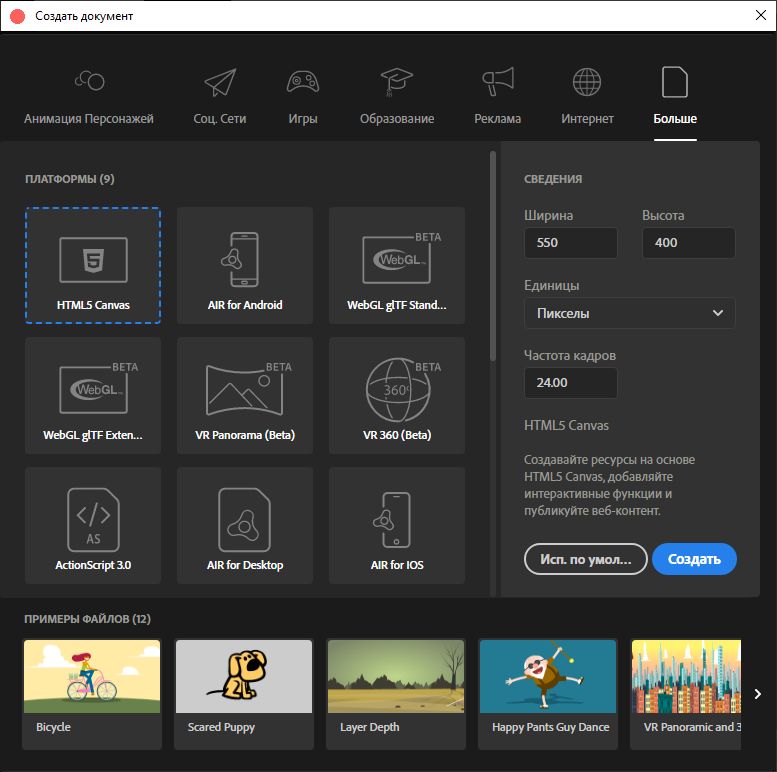
Task: Show next sample files with right arrow
Action: pos(757,694)
